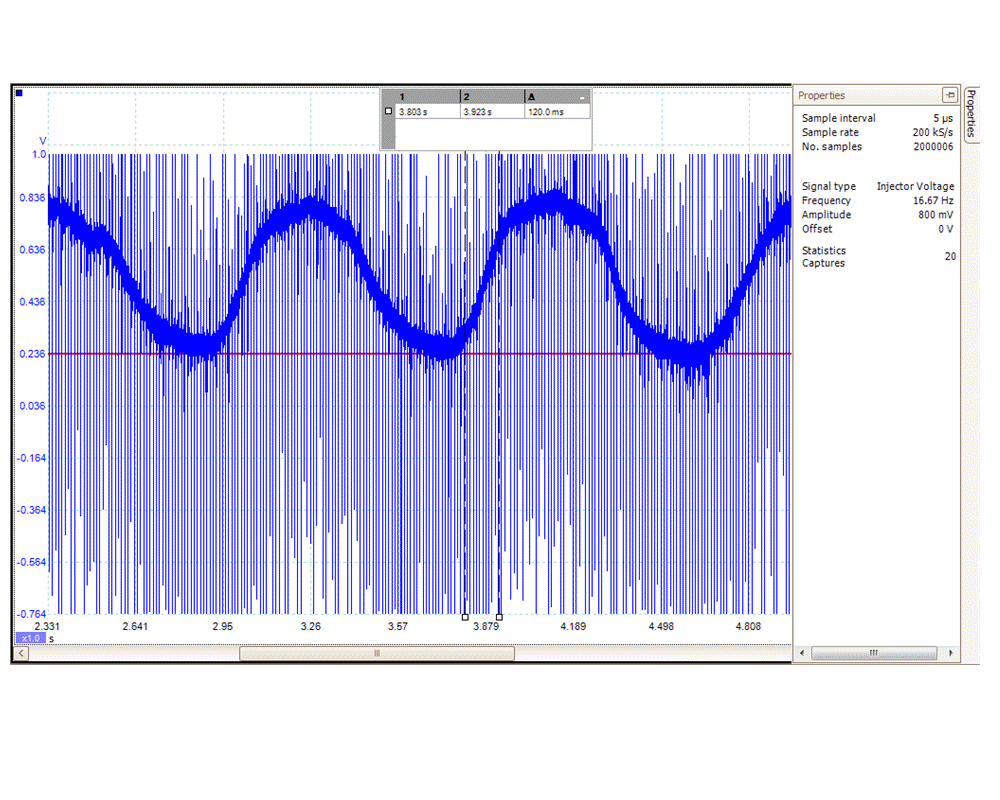Click the 3.26 time axis label

[x=311, y=626]
